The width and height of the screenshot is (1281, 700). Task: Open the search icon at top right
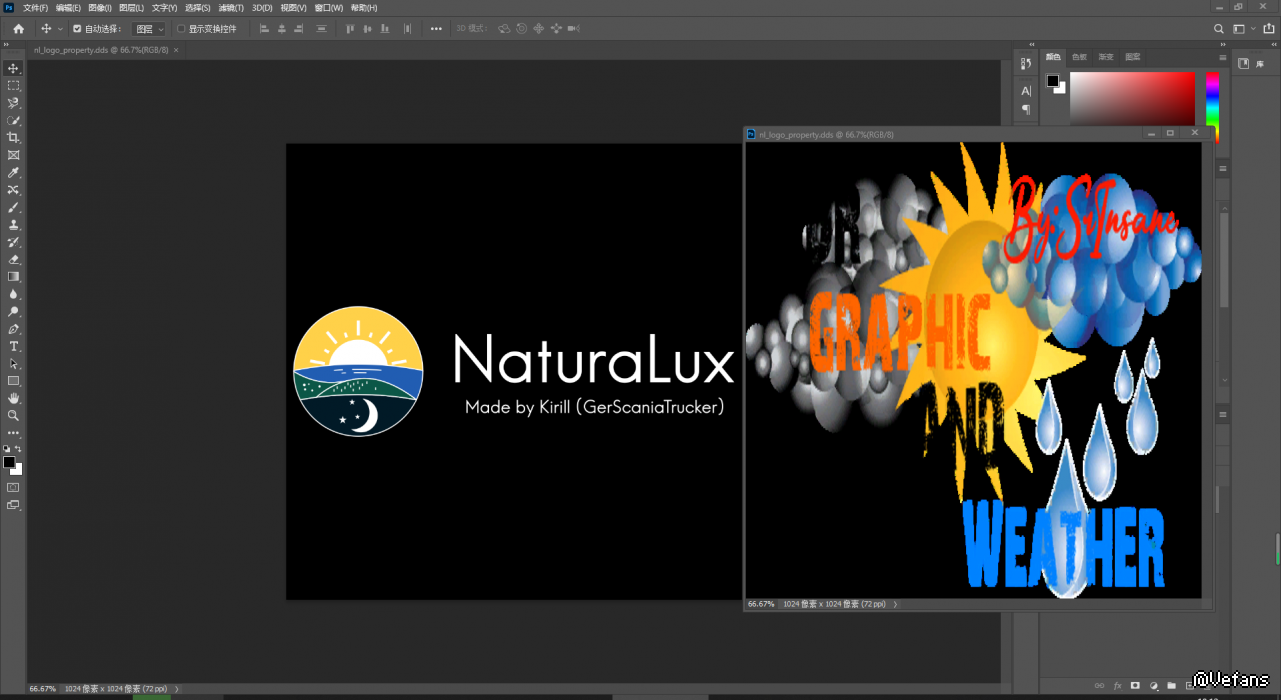pyautogui.click(x=1218, y=29)
